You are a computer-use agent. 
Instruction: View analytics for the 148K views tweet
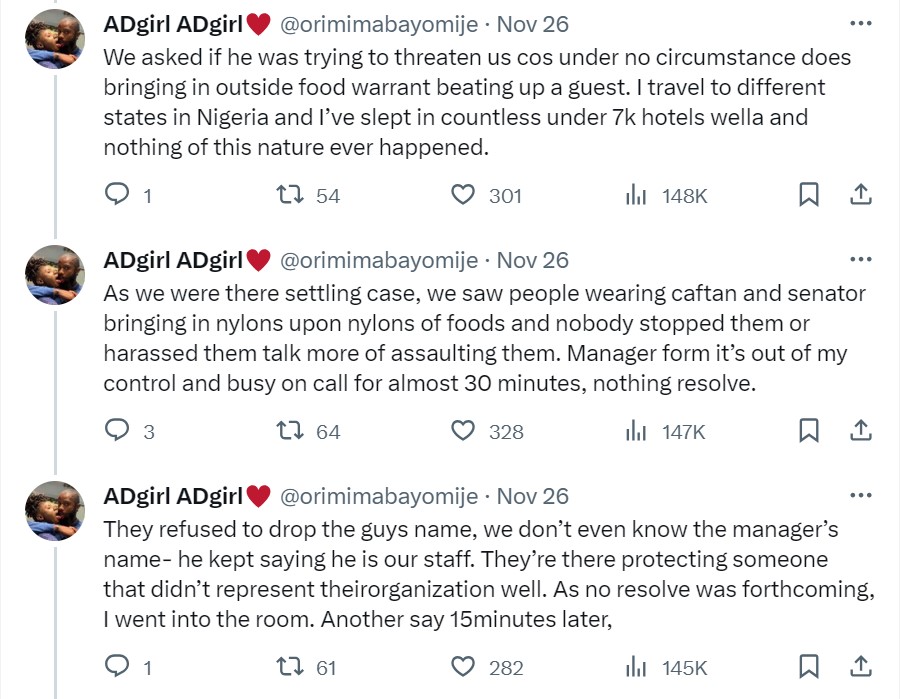[x=636, y=196]
